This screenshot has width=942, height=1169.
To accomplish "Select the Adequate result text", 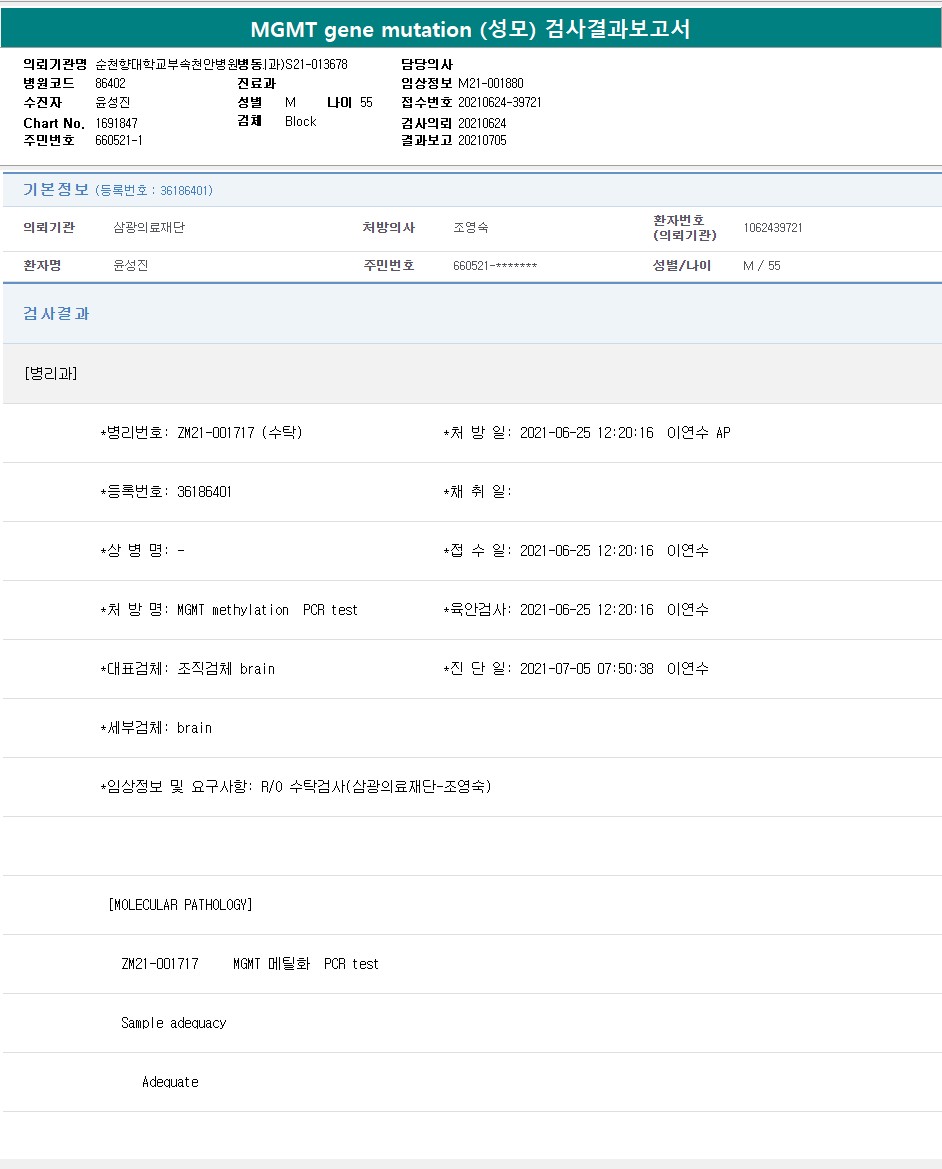I will pyautogui.click(x=170, y=1082).
